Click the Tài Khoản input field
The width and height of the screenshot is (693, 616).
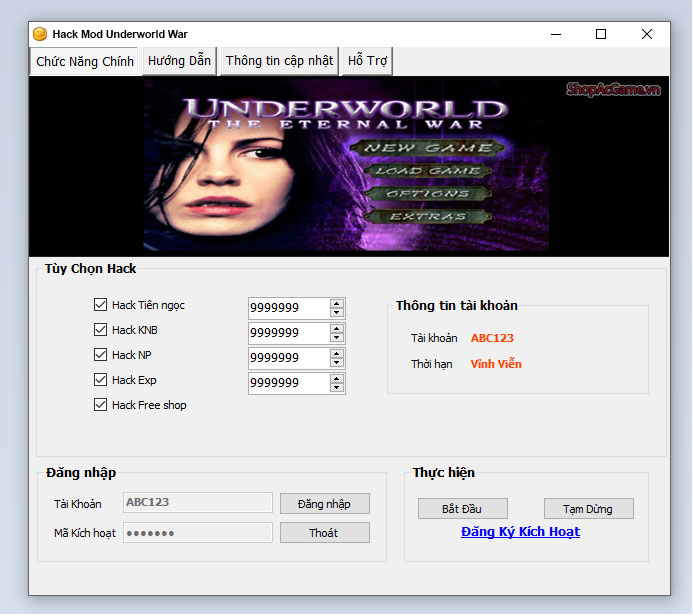click(x=198, y=502)
